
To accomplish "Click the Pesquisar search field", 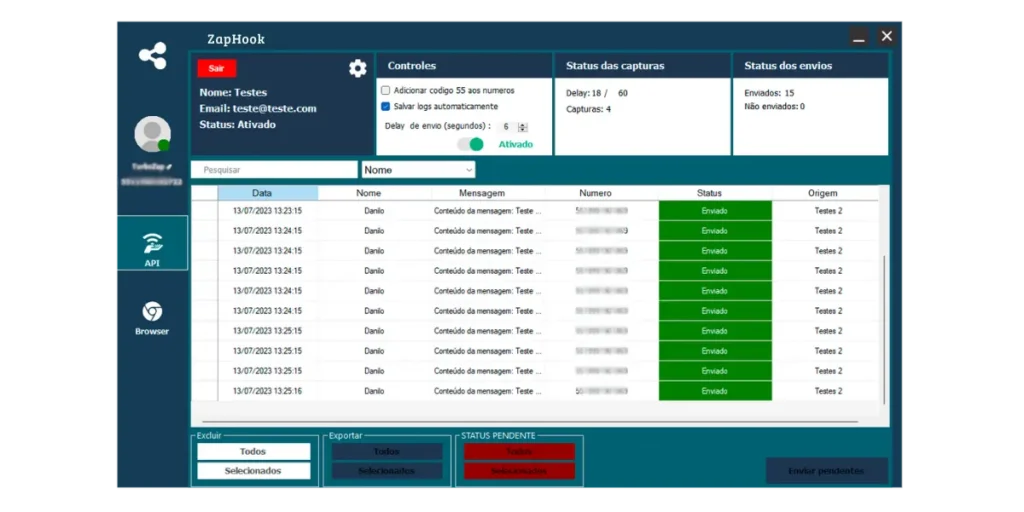I will pos(274,170).
